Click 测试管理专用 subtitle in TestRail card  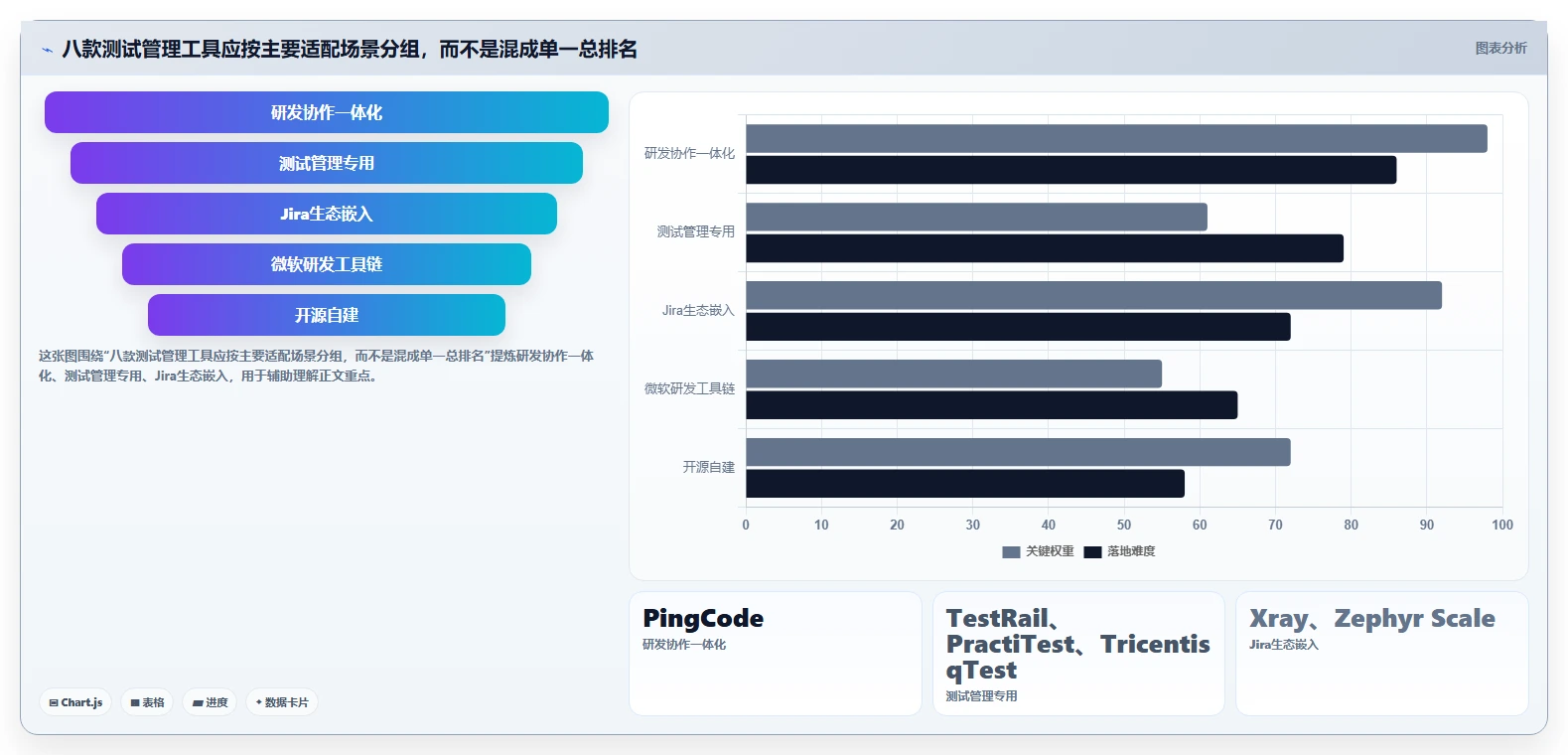(x=981, y=696)
